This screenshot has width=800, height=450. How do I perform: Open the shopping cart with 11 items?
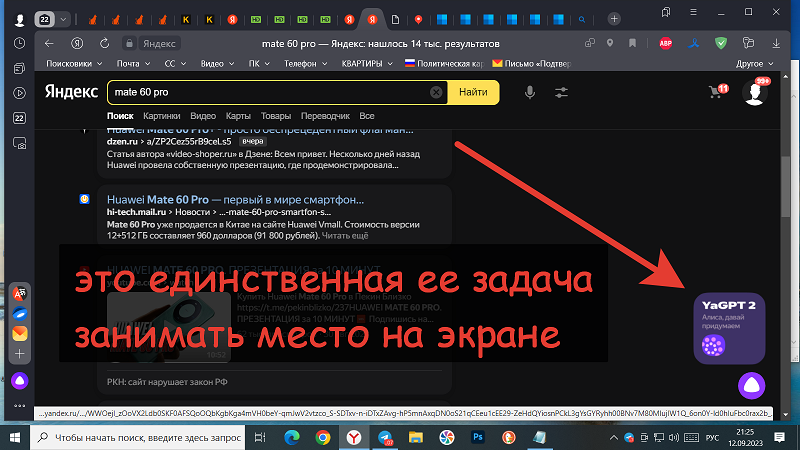coord(718,91)
